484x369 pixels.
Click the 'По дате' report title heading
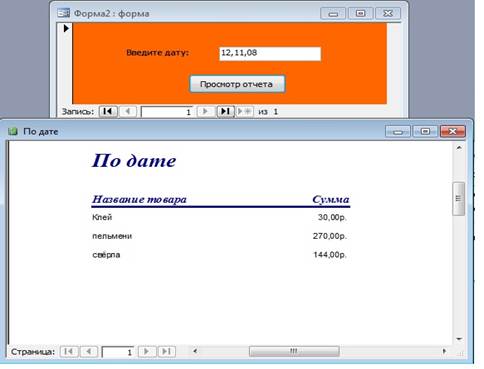coord(134,161)
